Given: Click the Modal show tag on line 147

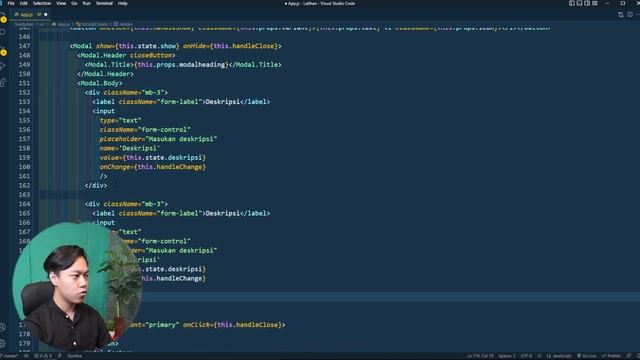Looking at the screenshot, I should tap(176, 46).
